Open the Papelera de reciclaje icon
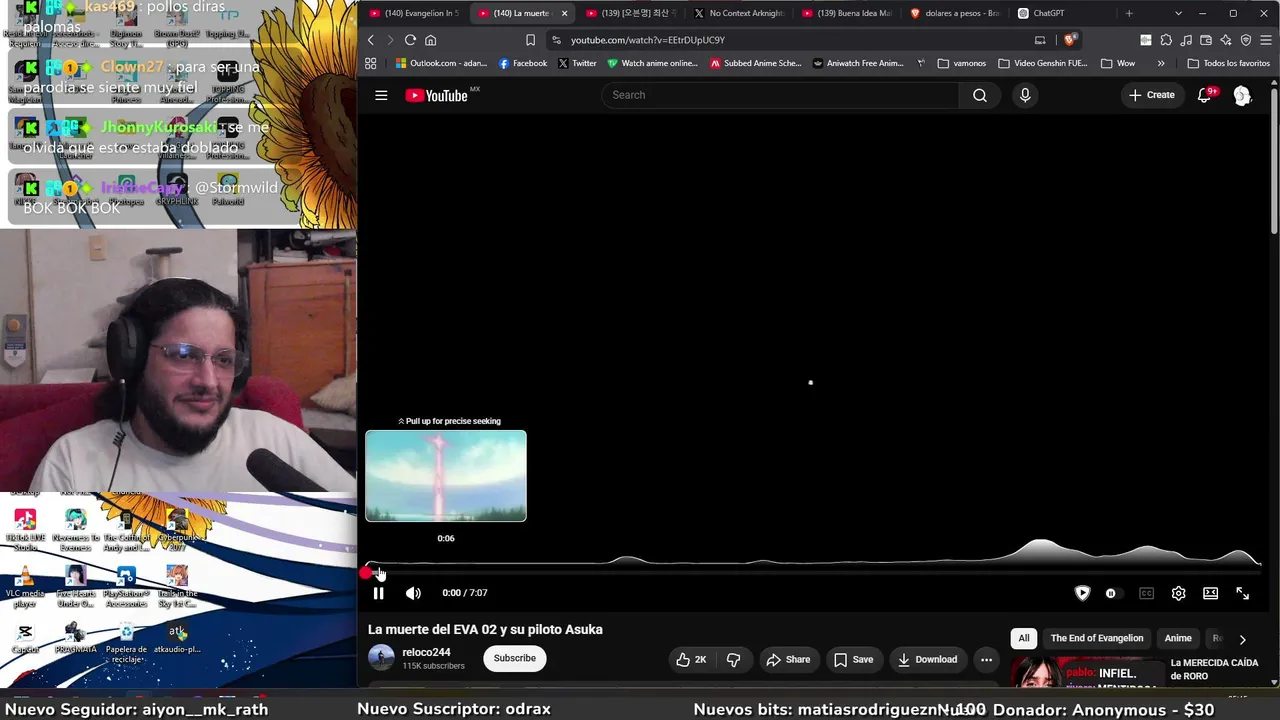Image resolution: width=1280 pixels, height=720 pixels. click(x=126, y=640)
